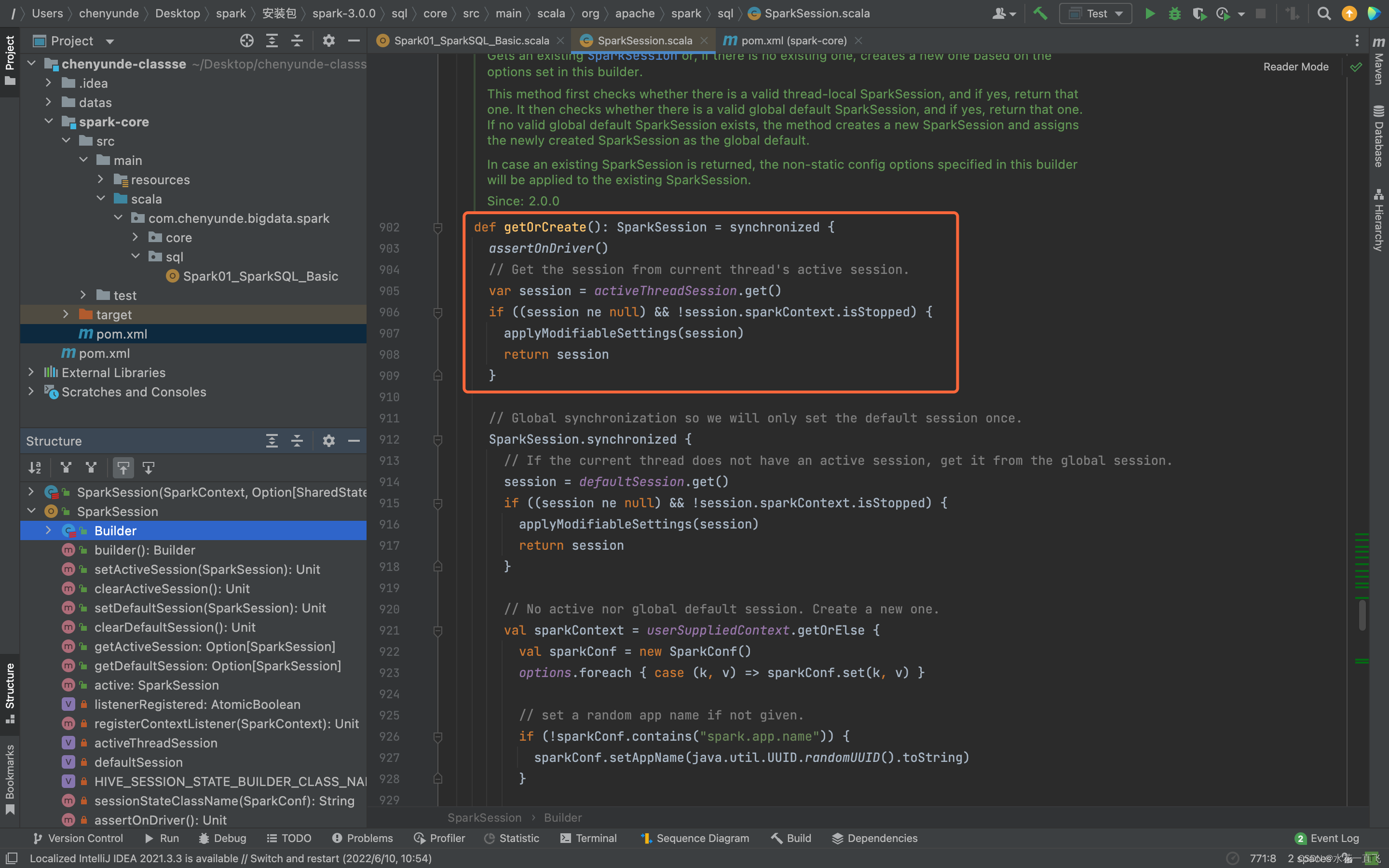Click cursor position 771:8 indicator
This screenshot has height=868, width=1389.
[x=1263, y=858]
